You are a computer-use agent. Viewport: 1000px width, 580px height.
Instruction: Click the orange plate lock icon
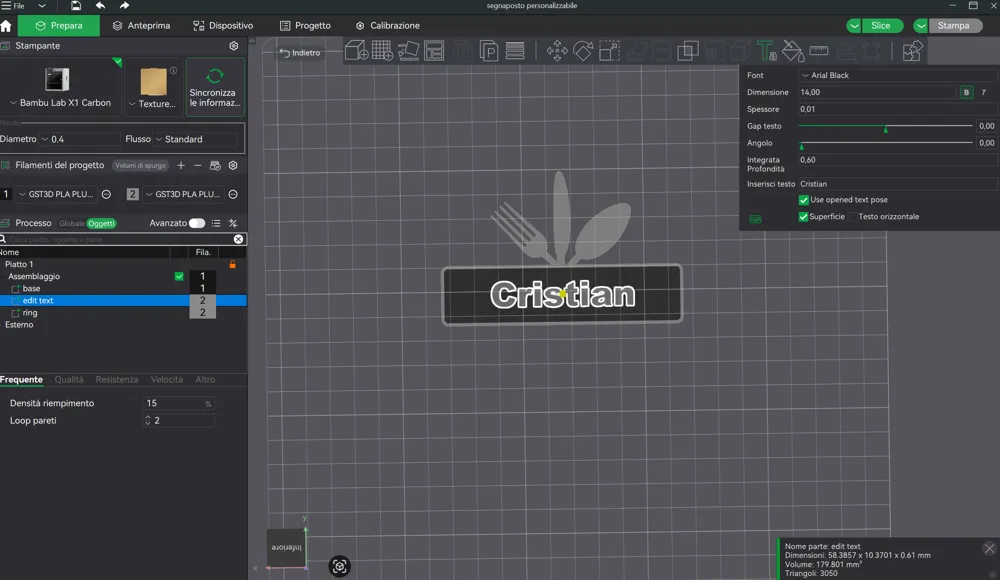click(x=233, y=264)
